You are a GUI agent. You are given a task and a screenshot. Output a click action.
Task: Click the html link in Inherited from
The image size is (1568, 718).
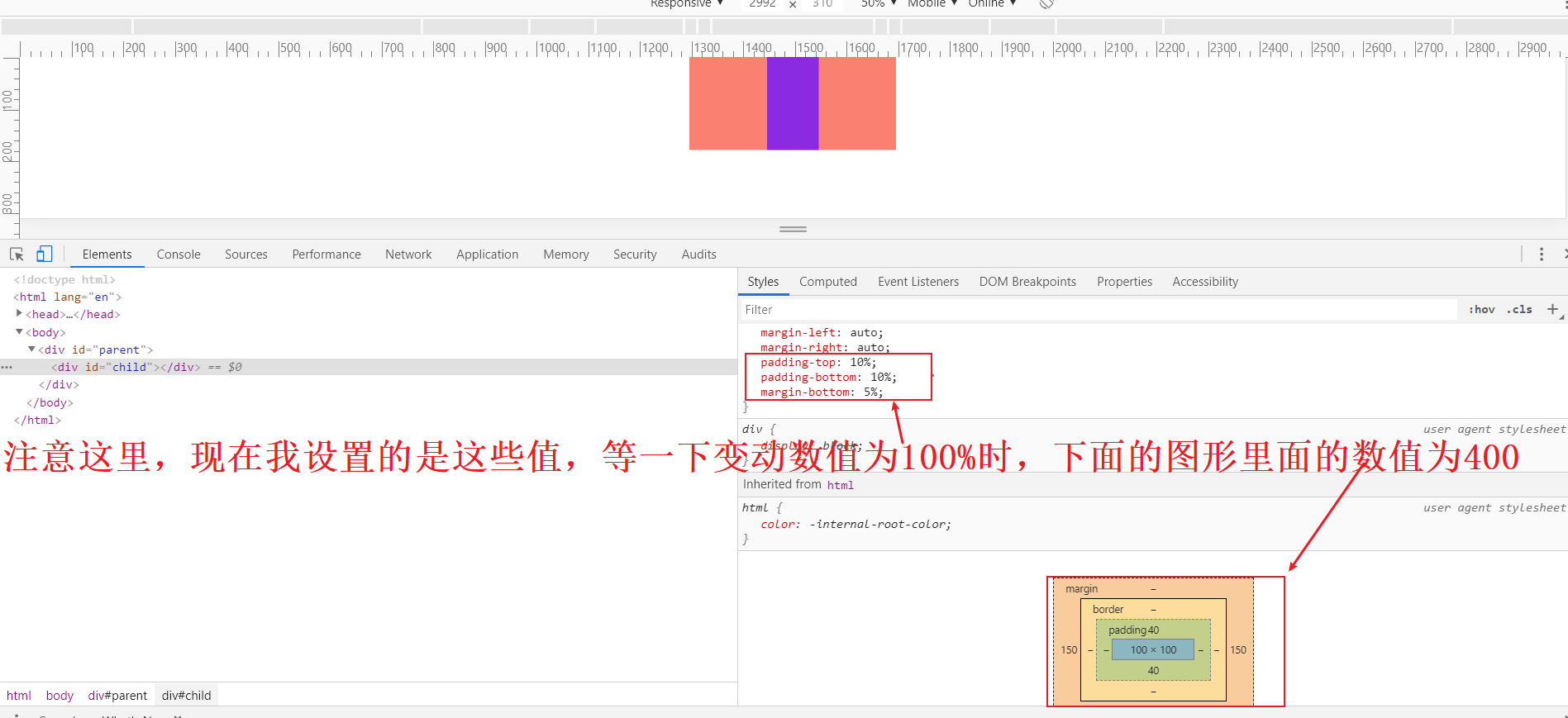[841, 485]
